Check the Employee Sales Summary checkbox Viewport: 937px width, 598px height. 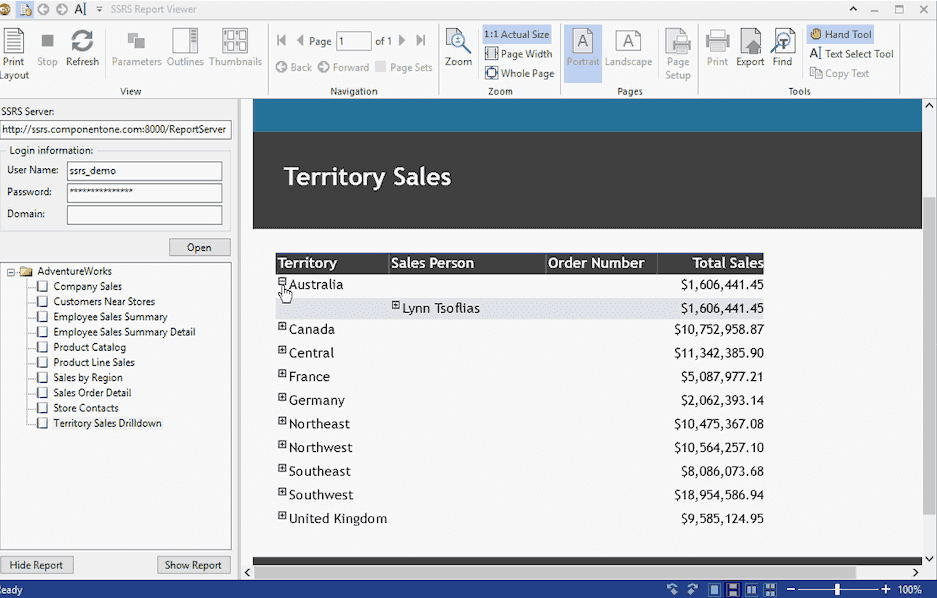42,317
